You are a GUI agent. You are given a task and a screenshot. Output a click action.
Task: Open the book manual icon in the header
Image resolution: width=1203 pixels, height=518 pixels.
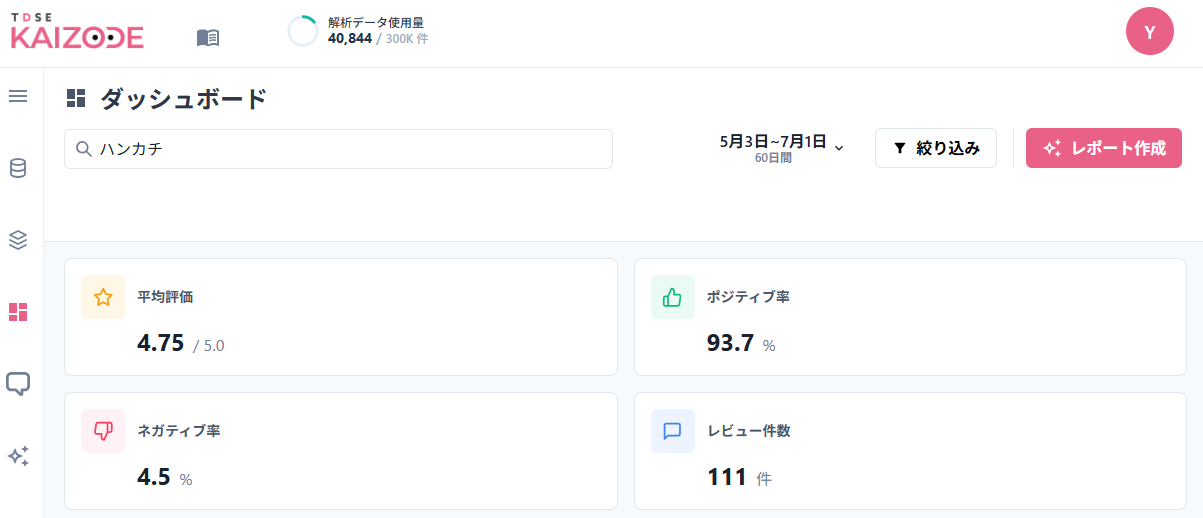tap(208, 38)
